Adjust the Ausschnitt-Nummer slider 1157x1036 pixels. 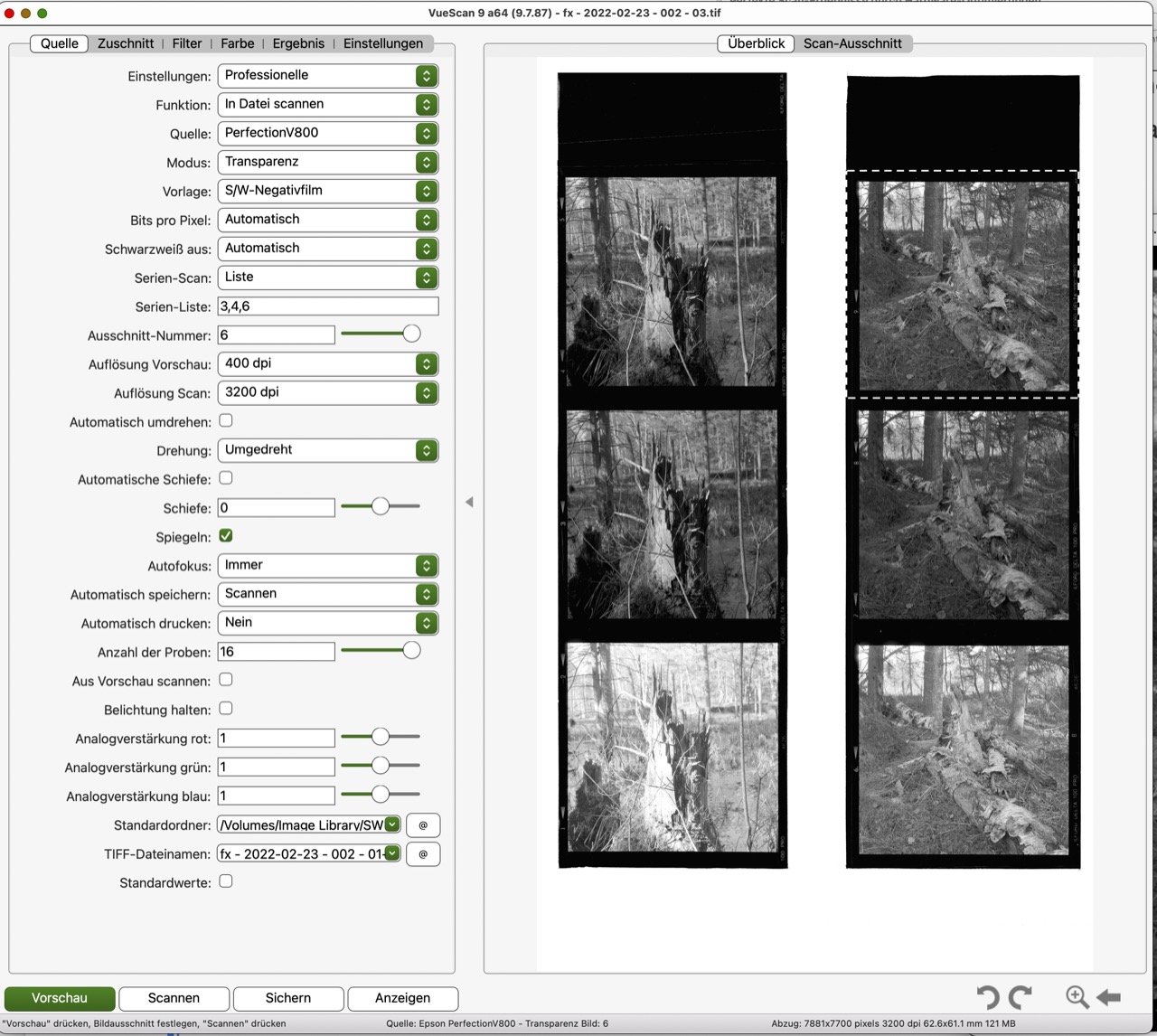(x=411, y=334)
